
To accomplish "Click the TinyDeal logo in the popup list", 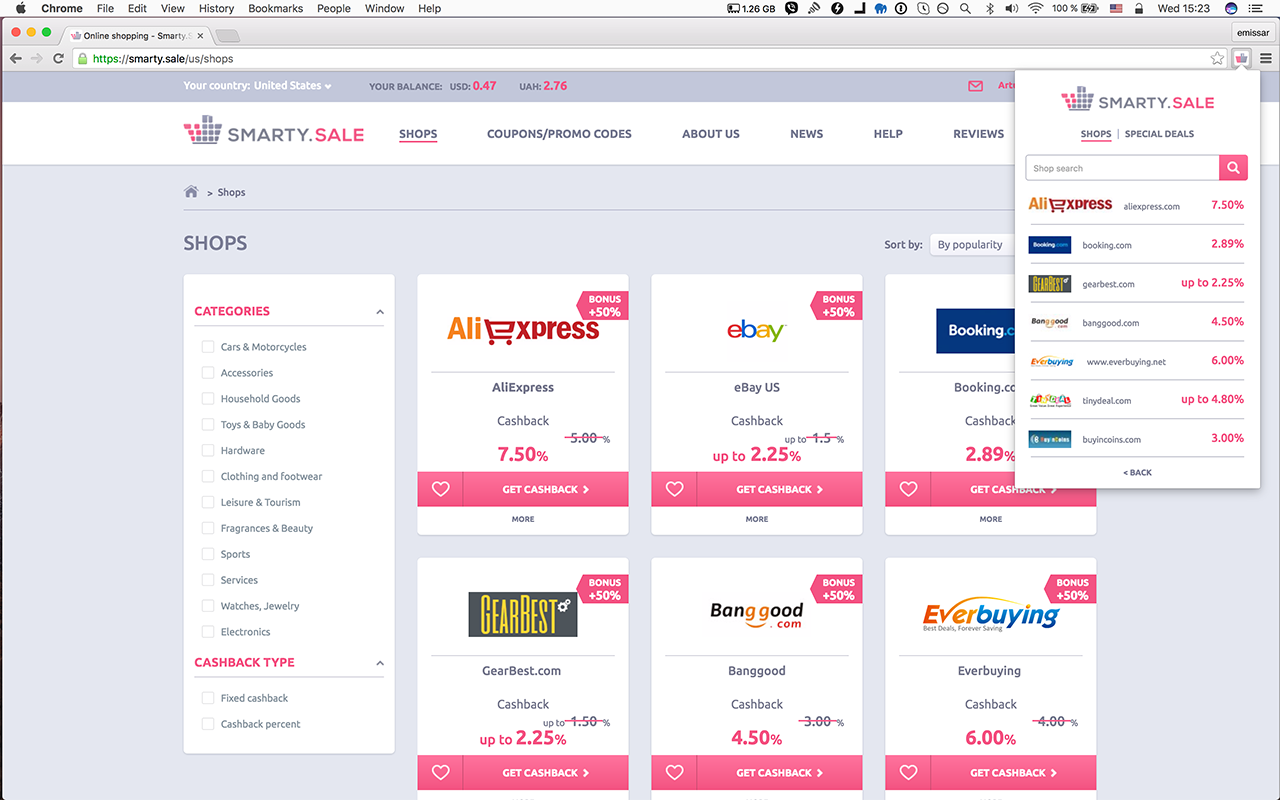I will click(1050, 400).
